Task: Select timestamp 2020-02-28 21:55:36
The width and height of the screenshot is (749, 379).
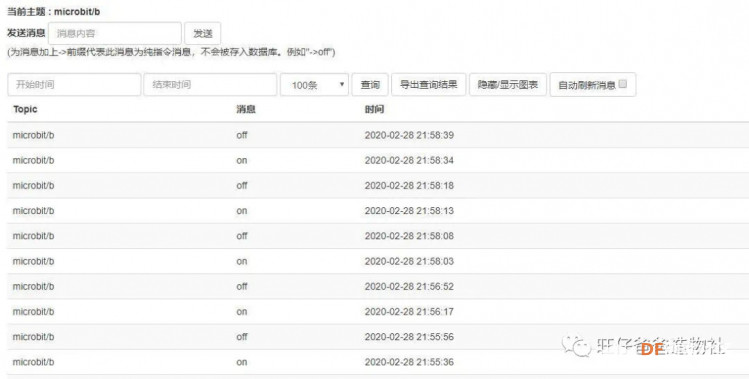Action: [x=409, y=362]
